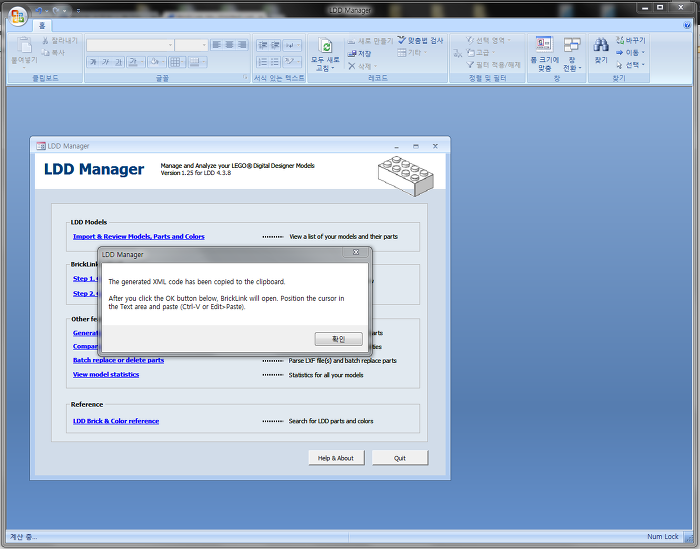700x549 pixels.
Task: Open the Font (글꼴) group dialog launcher
Action: click(x=245, y=77)
